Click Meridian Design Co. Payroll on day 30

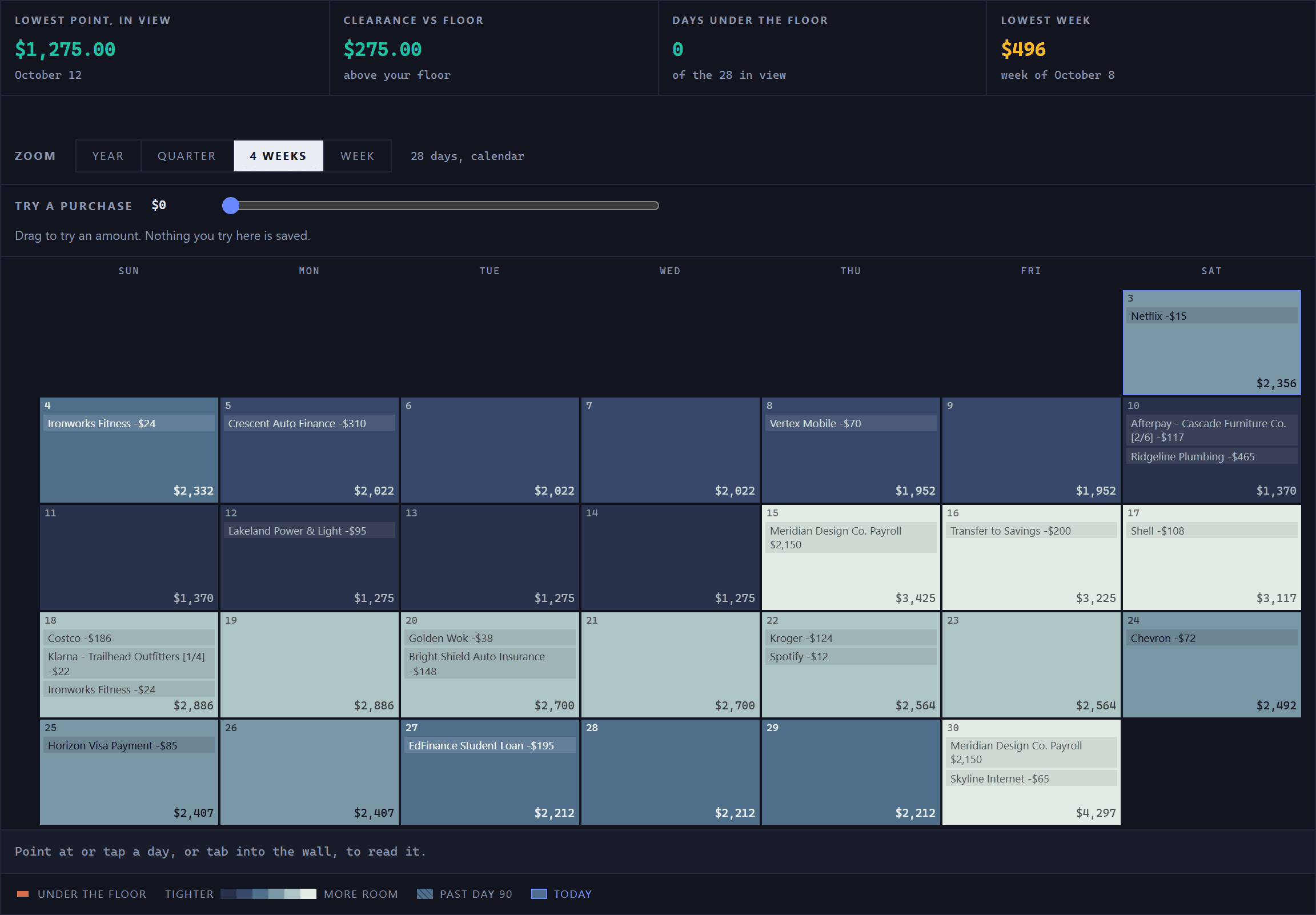(1031, 752)
